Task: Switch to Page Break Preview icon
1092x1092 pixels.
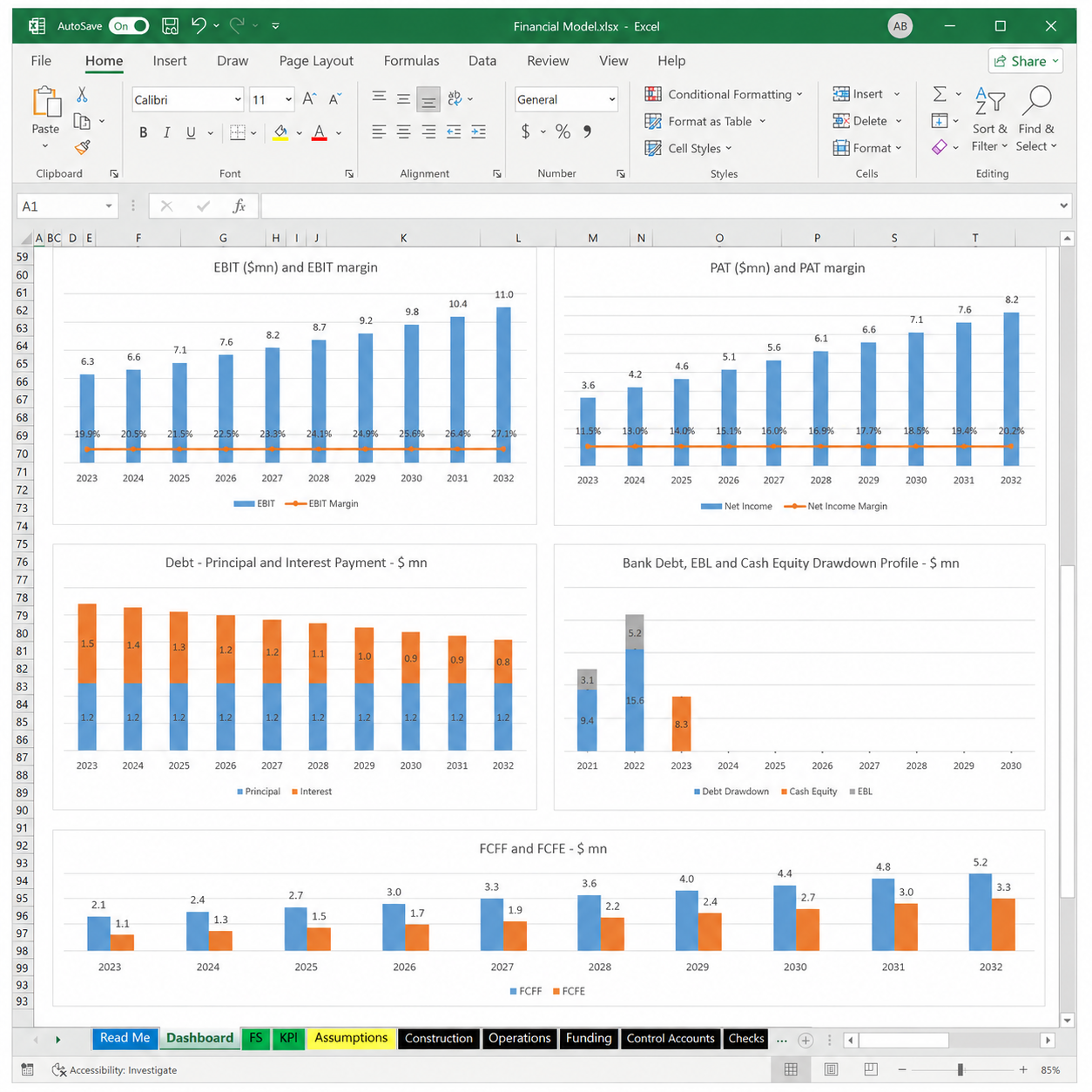Action: pos(871,1069)
